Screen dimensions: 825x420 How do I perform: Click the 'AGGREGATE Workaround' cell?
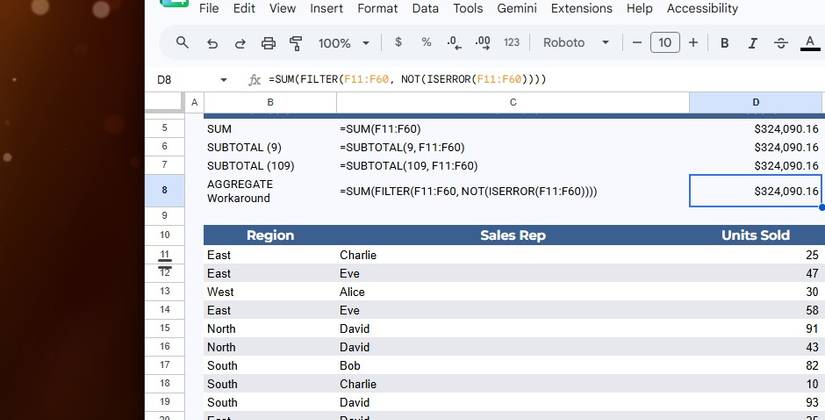tap(270, 191)
